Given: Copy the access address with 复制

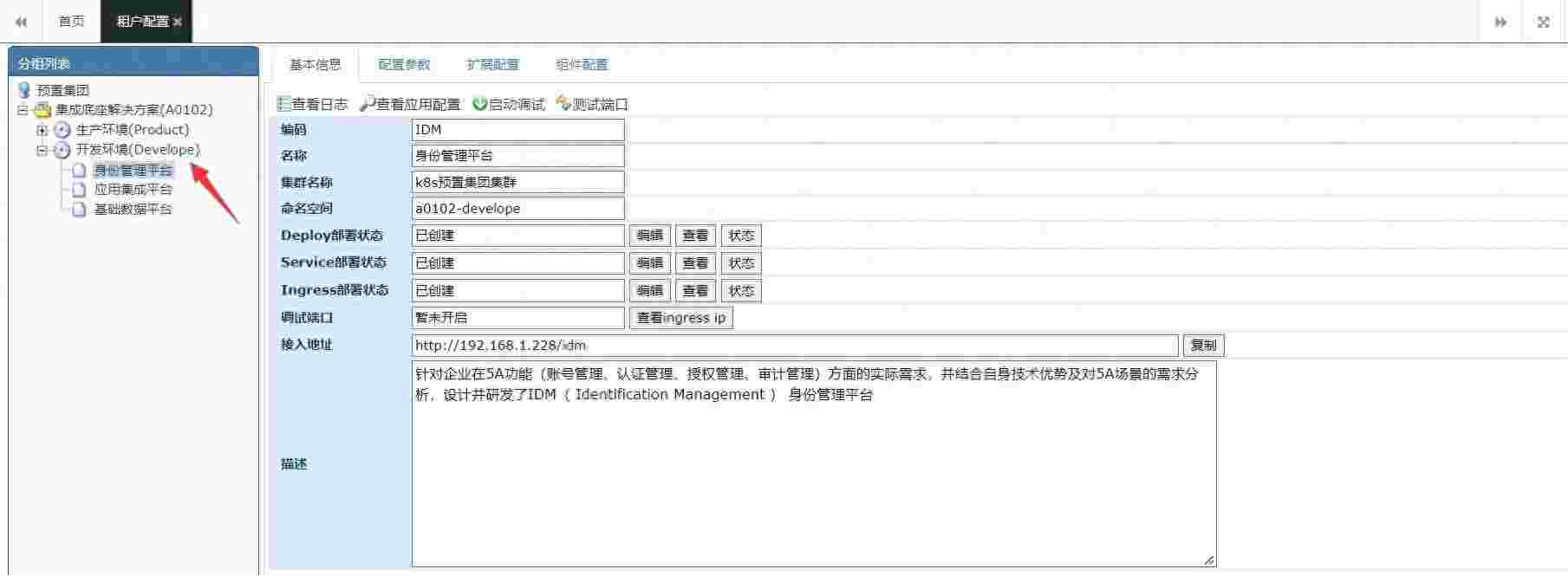Looking at the screenshot, I should click(x=1203, y=345).
